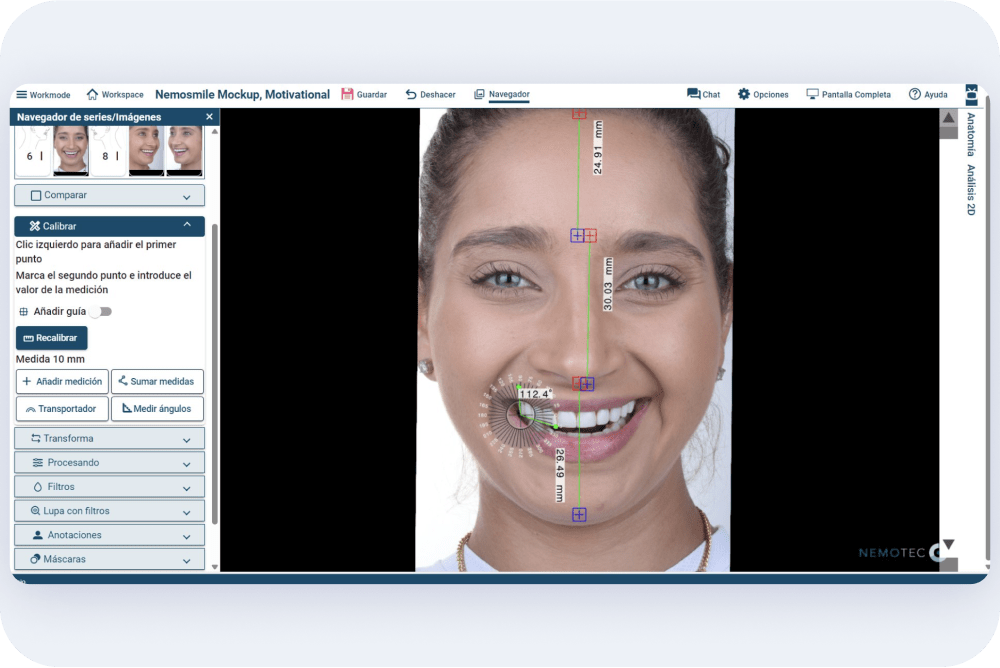Click the Filtros droplet icon
Viewport: 1000px width, 668px height.
click(x=38, y=487)
